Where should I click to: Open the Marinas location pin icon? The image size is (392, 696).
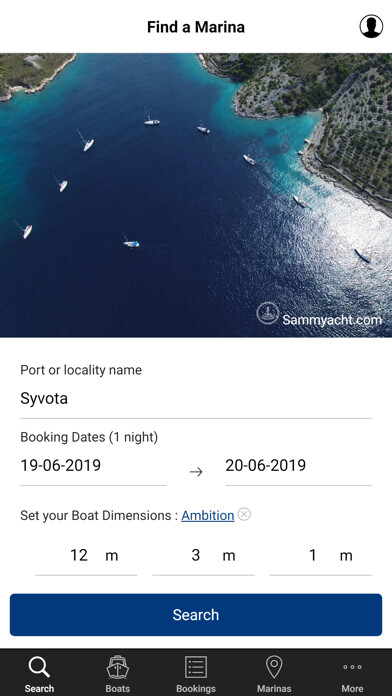coord(274,667)
